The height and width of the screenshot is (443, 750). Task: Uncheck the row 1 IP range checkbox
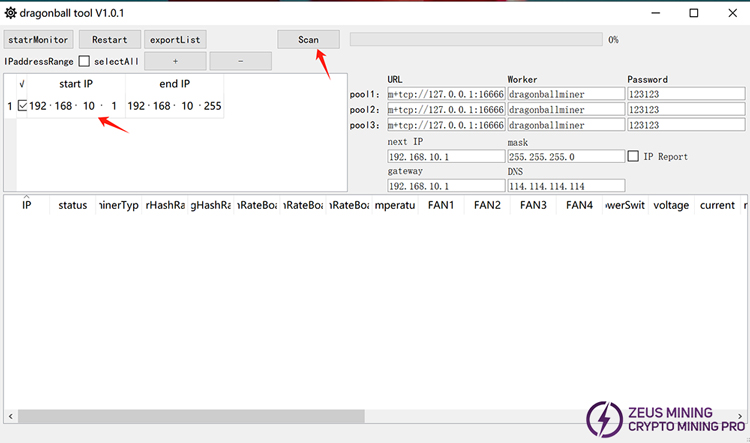(23, 106)
